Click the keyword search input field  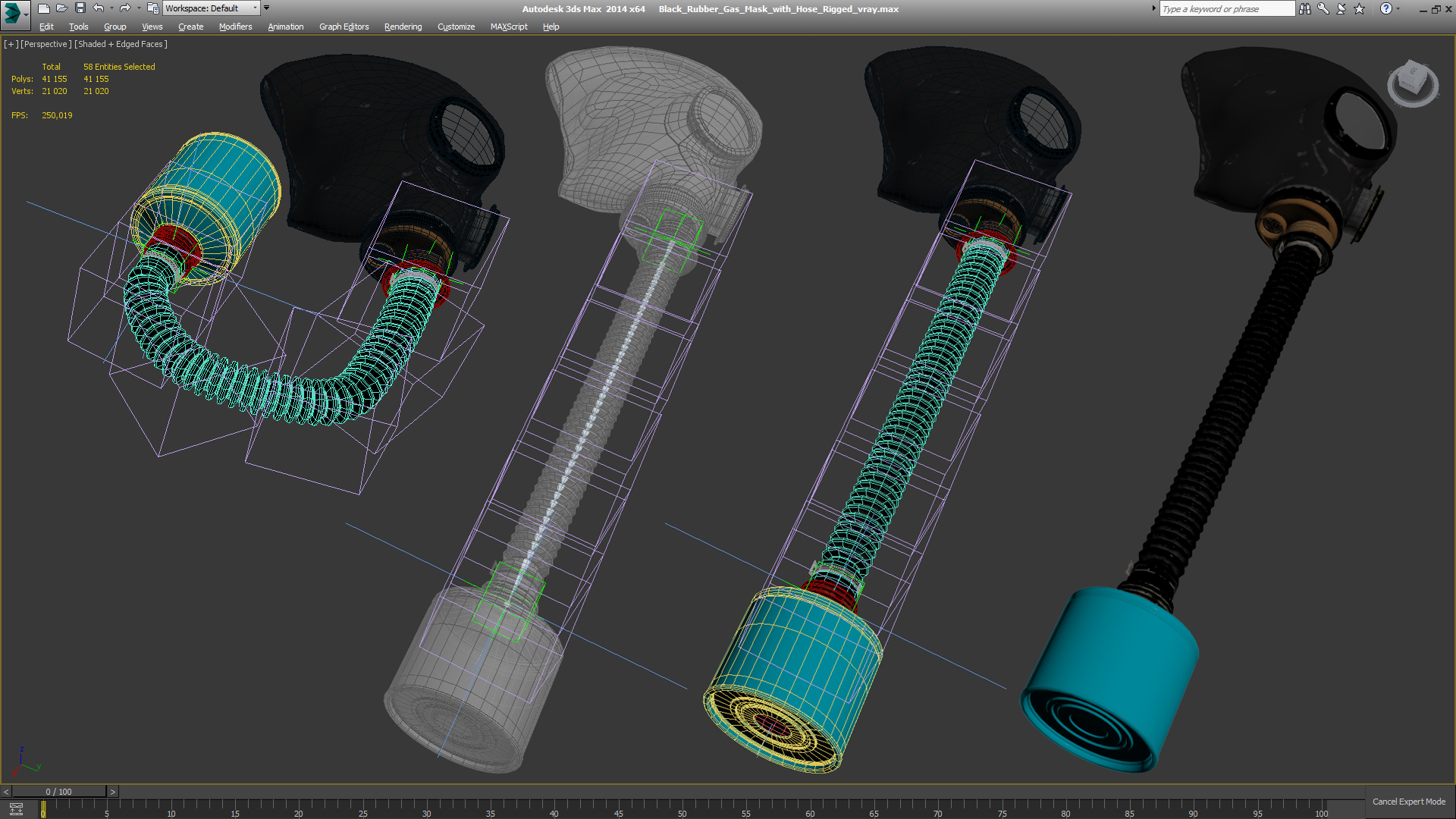click(x=1226, y=8)
